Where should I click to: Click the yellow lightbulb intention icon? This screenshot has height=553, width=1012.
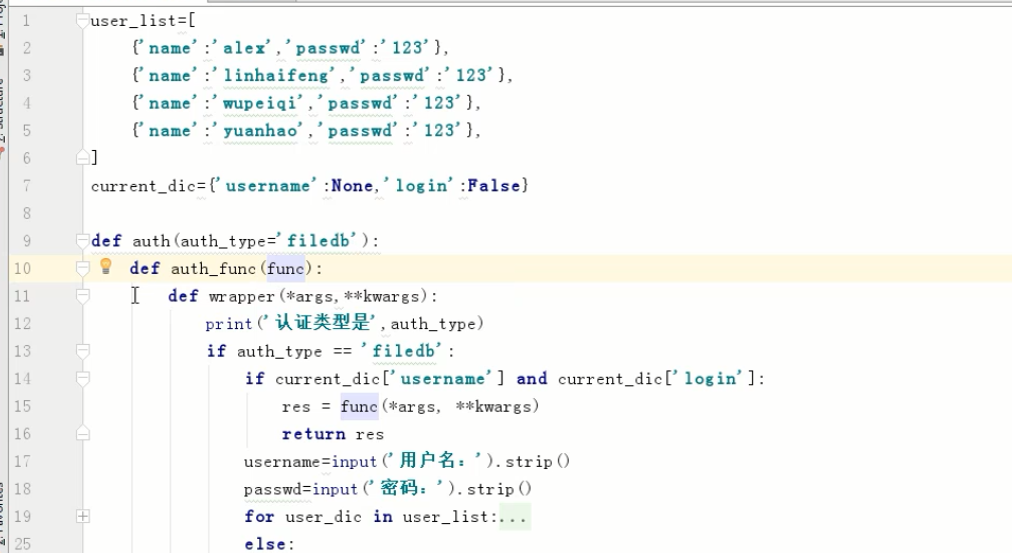[106, 266]
